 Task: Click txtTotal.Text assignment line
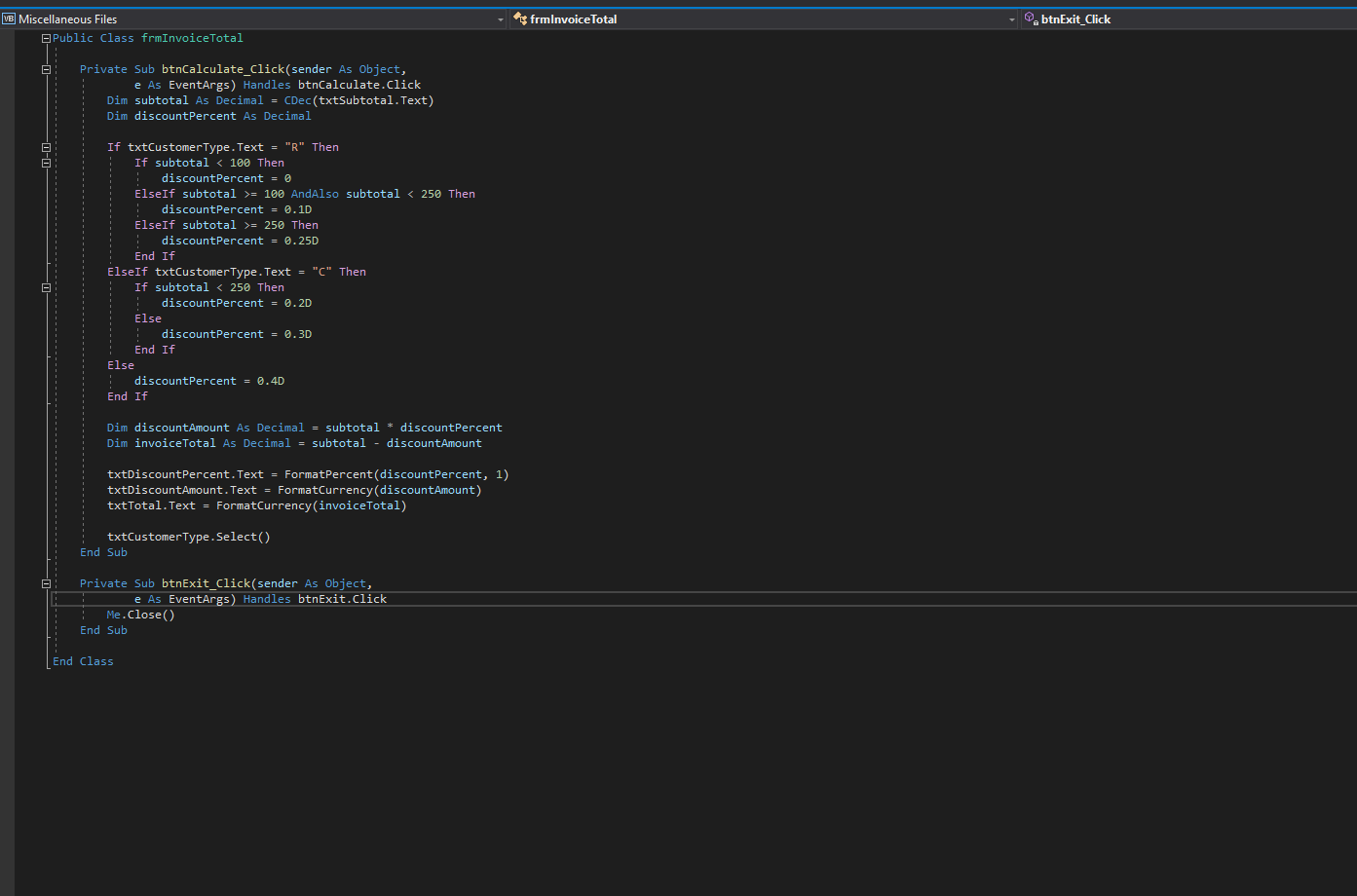[x=256, y=505]
